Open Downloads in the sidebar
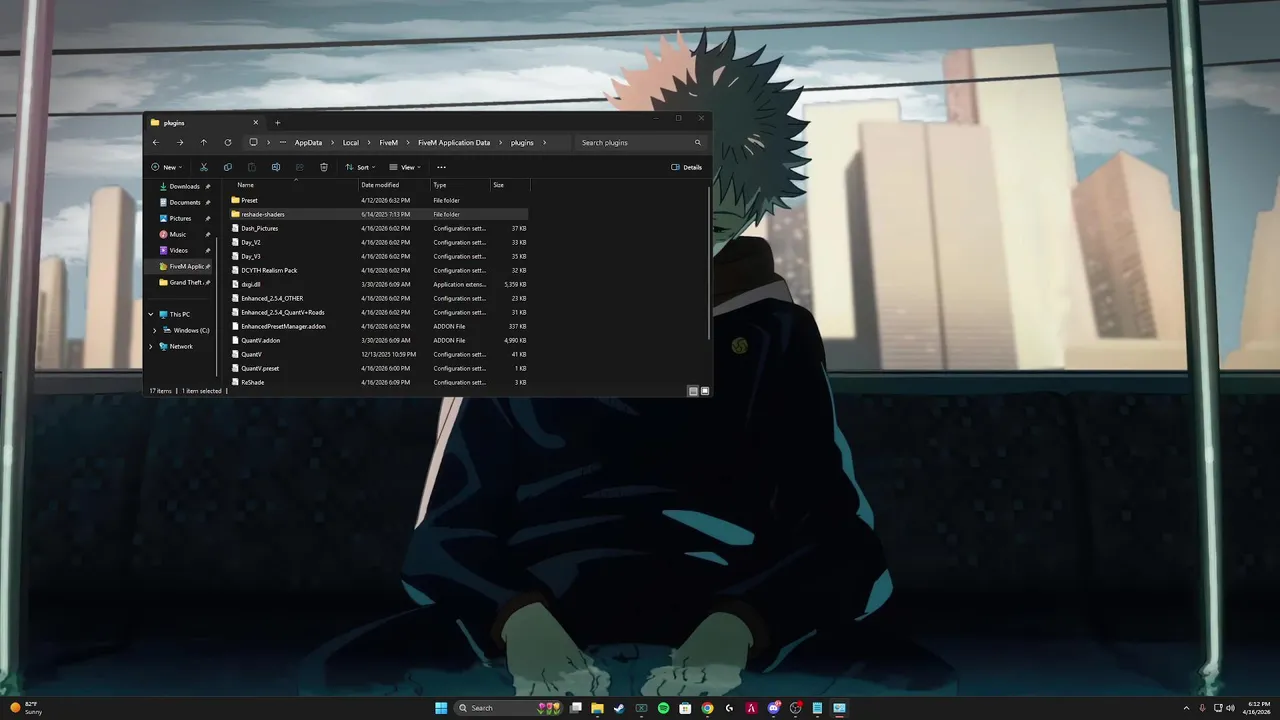The width and height of the screenshot is (1280, 720). tap(184, 186)
